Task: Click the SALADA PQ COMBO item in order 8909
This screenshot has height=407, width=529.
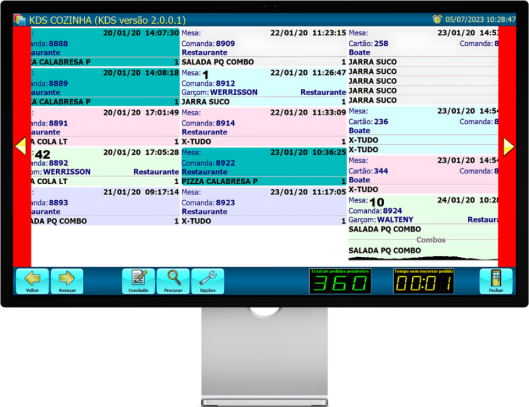Action: pyautogui.click(x=264, y=62)
